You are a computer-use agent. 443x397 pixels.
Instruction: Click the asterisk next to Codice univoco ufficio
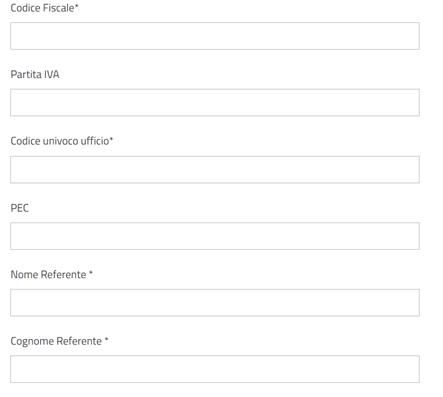112,139
